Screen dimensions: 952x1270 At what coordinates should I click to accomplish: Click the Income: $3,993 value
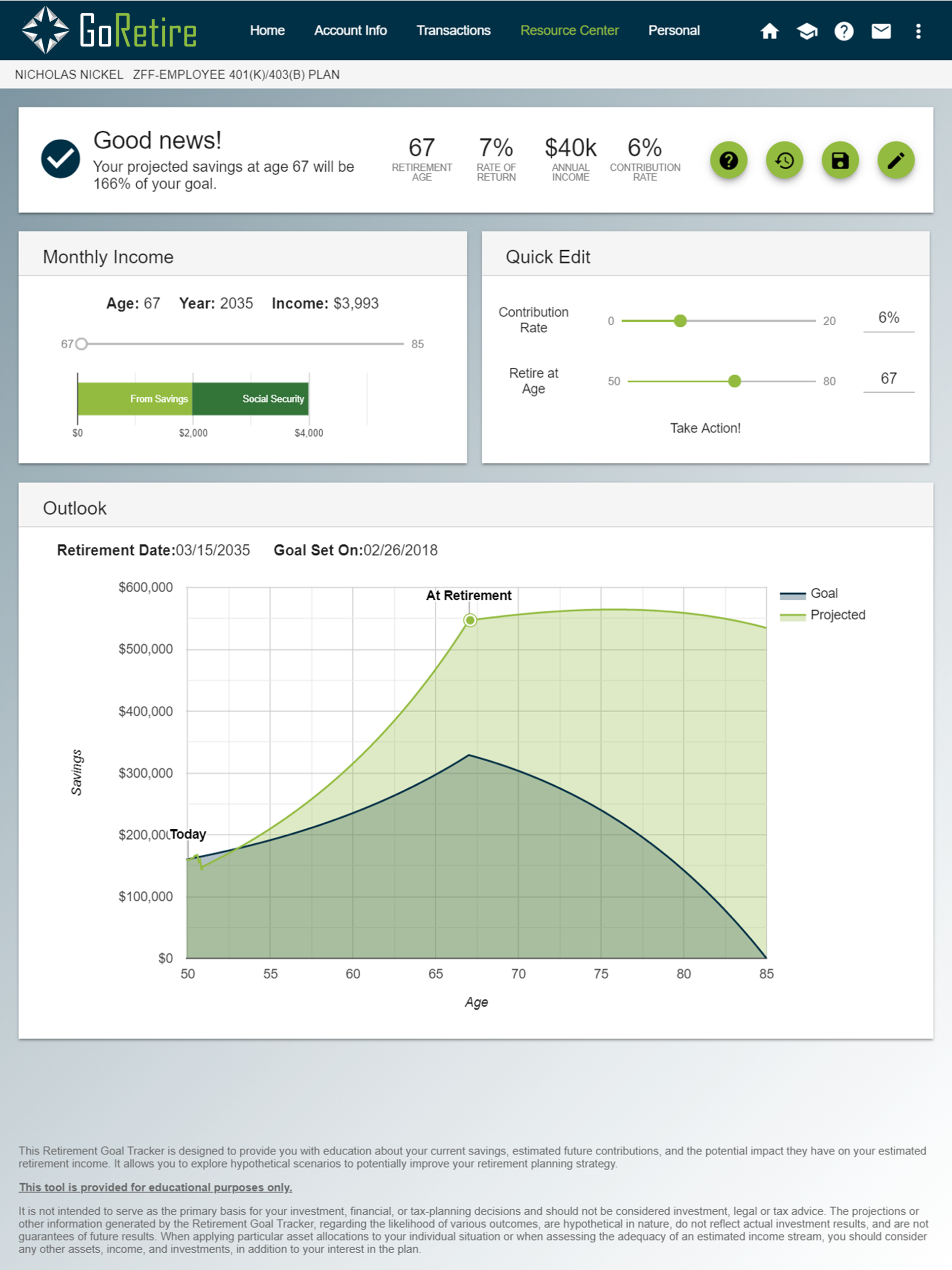tap(325, 303)
